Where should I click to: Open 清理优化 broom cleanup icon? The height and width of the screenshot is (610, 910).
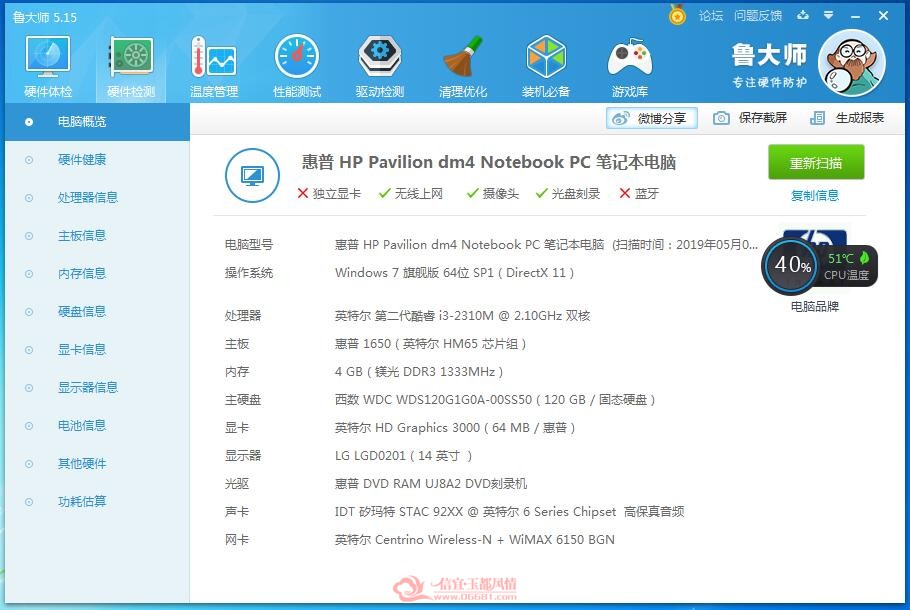point(463,66)
